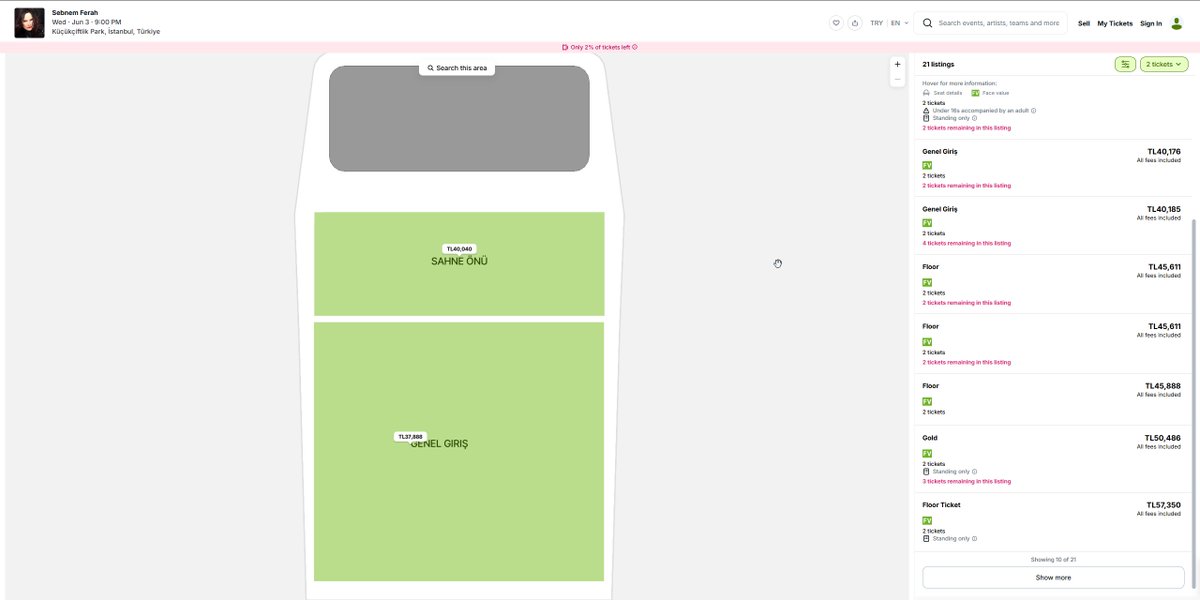Click standing icon in Gold listing
The image size is (1200, 600).
click(x=926, y=472)
